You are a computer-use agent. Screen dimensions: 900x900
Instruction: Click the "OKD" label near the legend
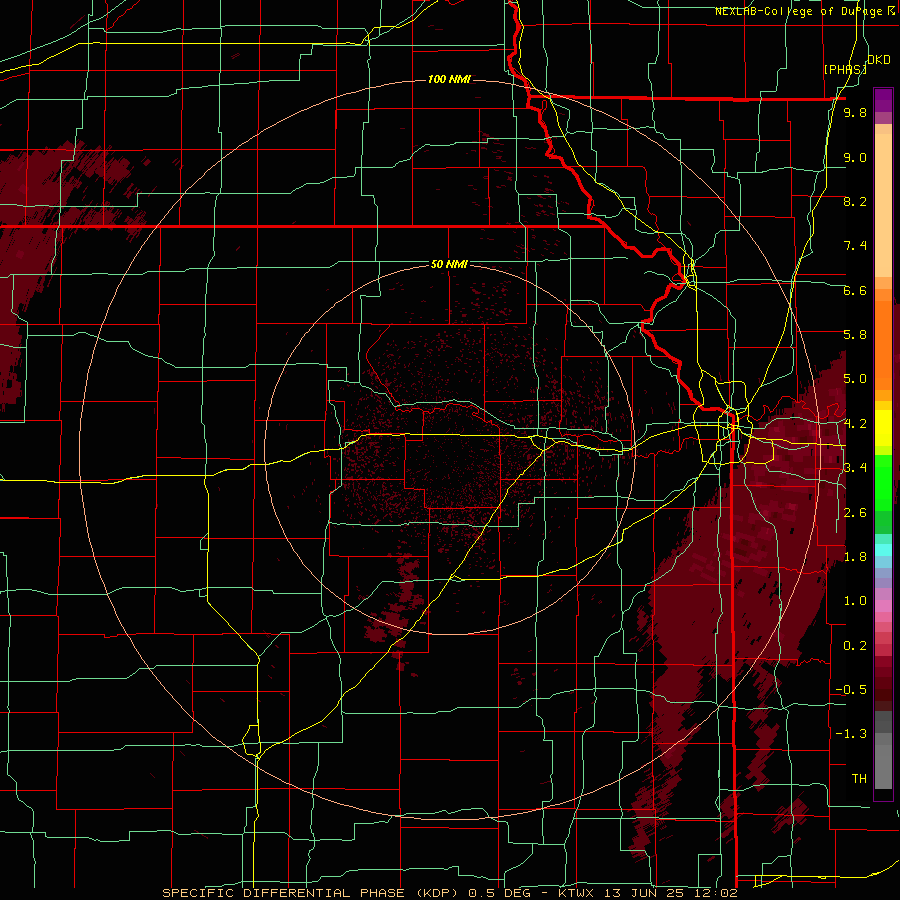879,60
